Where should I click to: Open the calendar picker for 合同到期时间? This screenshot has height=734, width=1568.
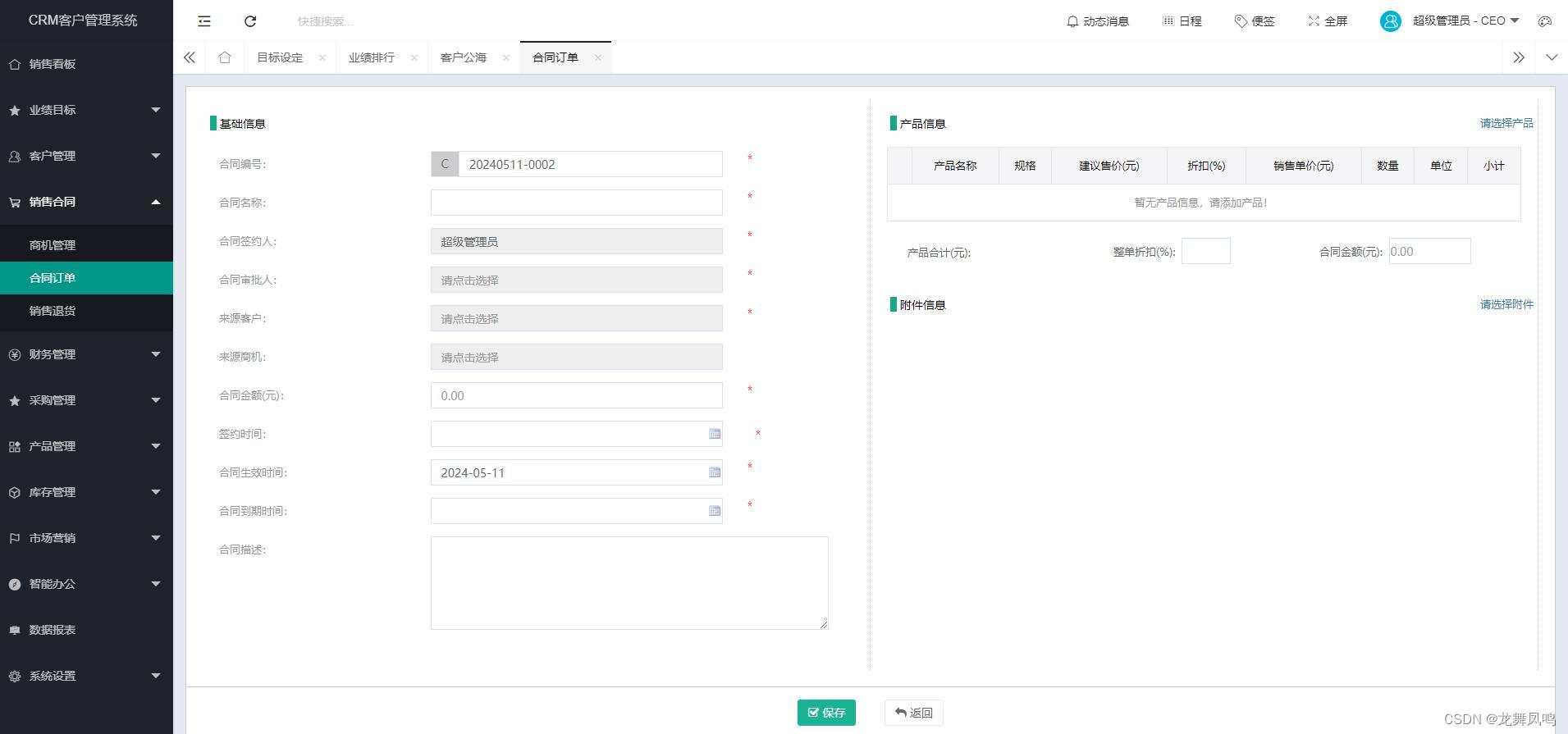pos(715,511)
